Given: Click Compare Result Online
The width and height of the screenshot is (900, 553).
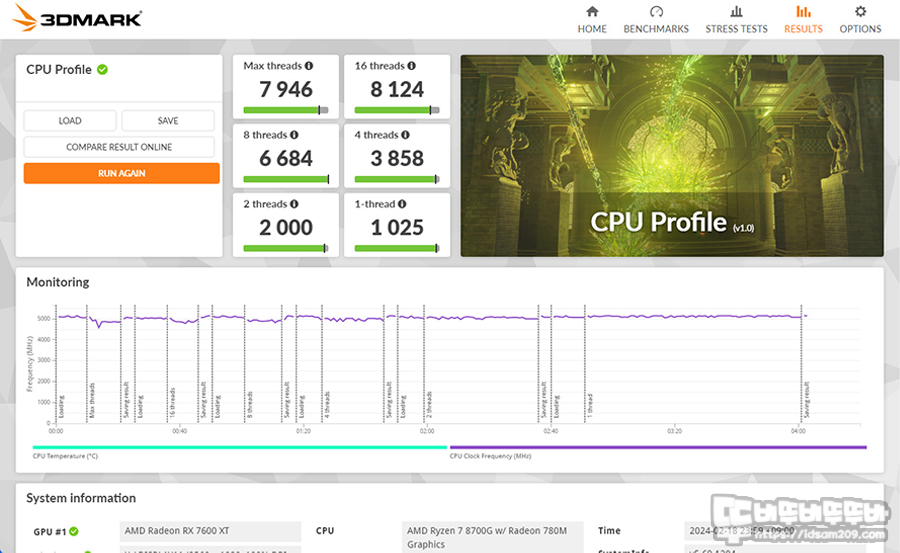Looking at the screenshot, I should [x=119, y=147].
